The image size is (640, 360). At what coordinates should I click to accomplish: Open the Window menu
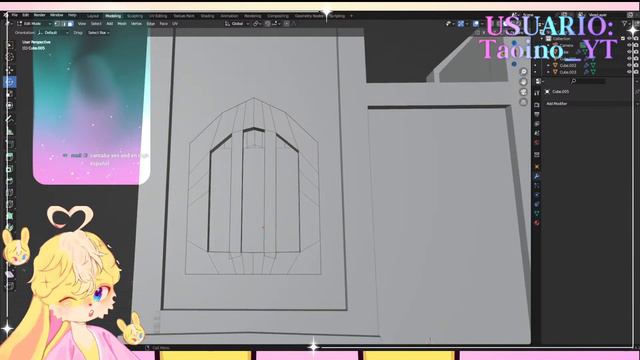tap(56, 15)
